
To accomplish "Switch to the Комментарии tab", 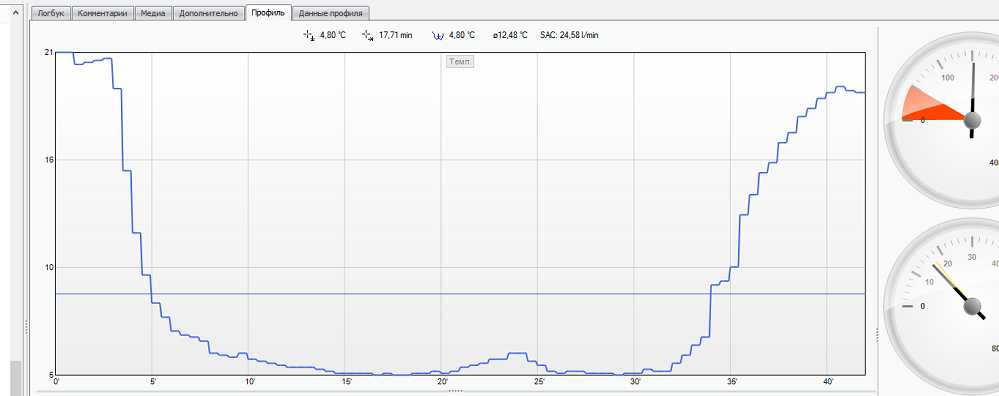I will point(103,13).
